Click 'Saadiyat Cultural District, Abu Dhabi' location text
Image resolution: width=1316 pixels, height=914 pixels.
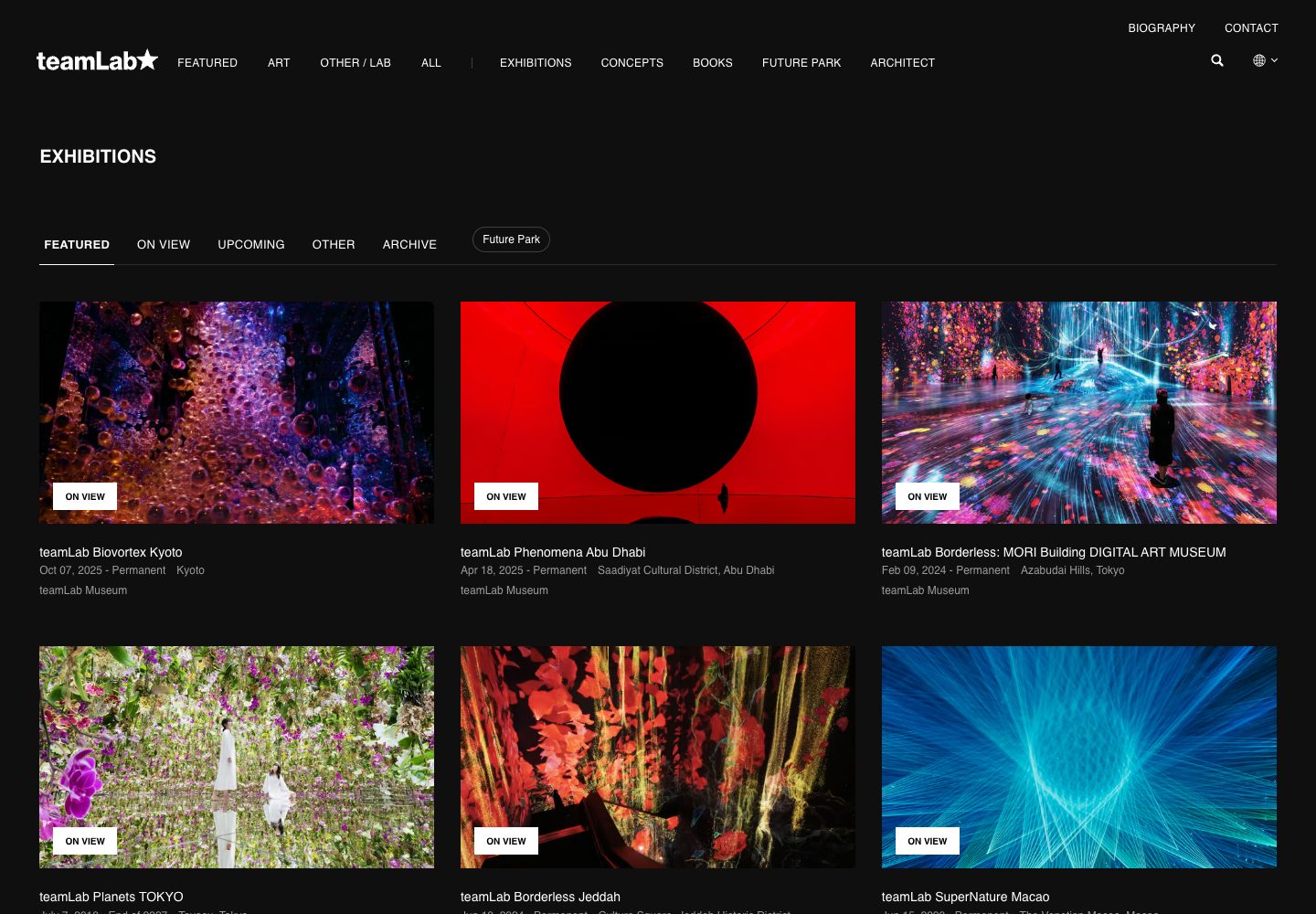(685, 570)
